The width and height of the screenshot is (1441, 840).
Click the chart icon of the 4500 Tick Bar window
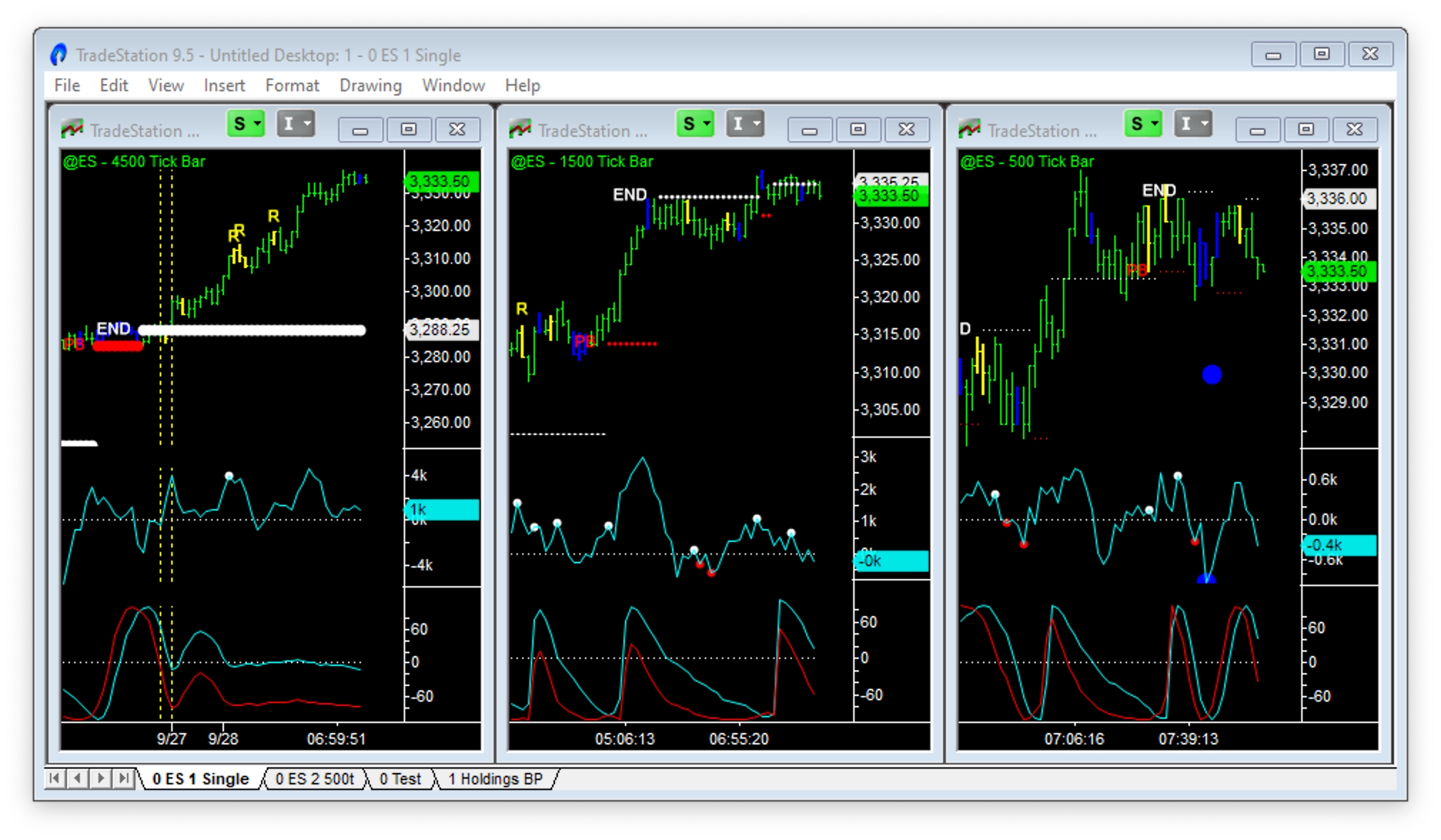[x=72, y=129]
